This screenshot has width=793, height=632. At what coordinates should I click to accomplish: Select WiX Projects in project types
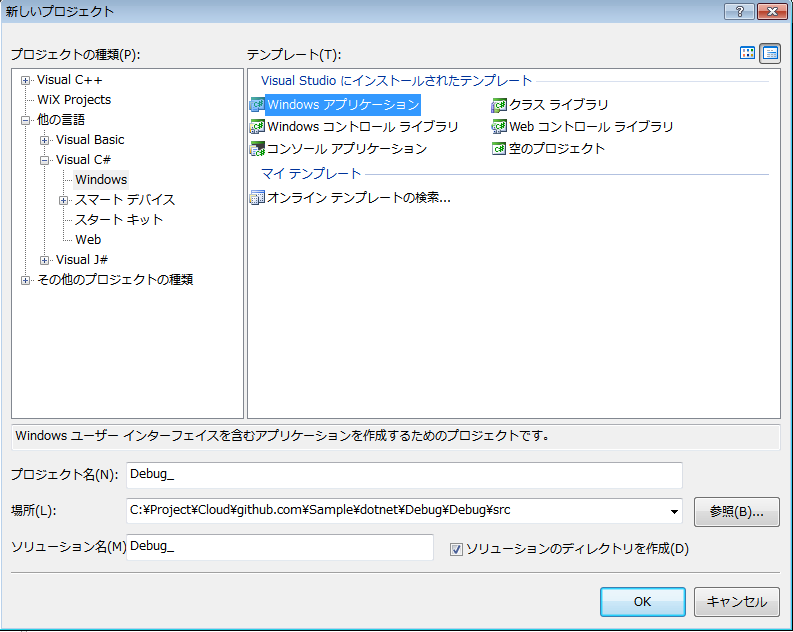tap(74, 100)
